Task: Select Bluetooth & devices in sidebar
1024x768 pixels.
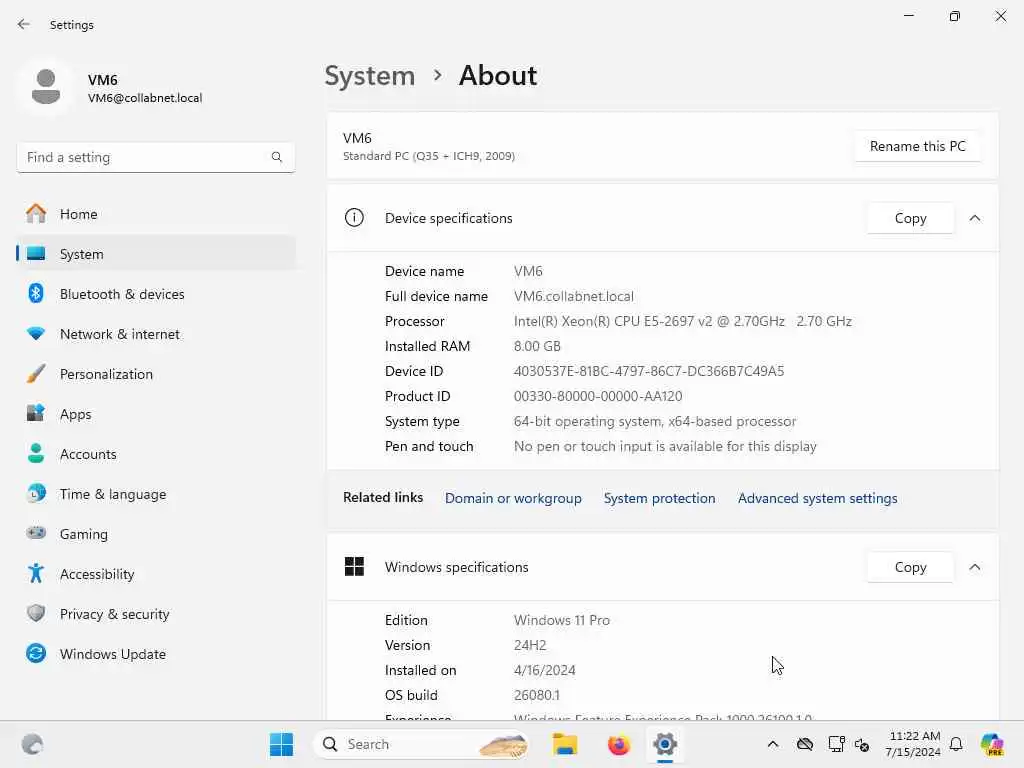Action: [x=155, y=293]
